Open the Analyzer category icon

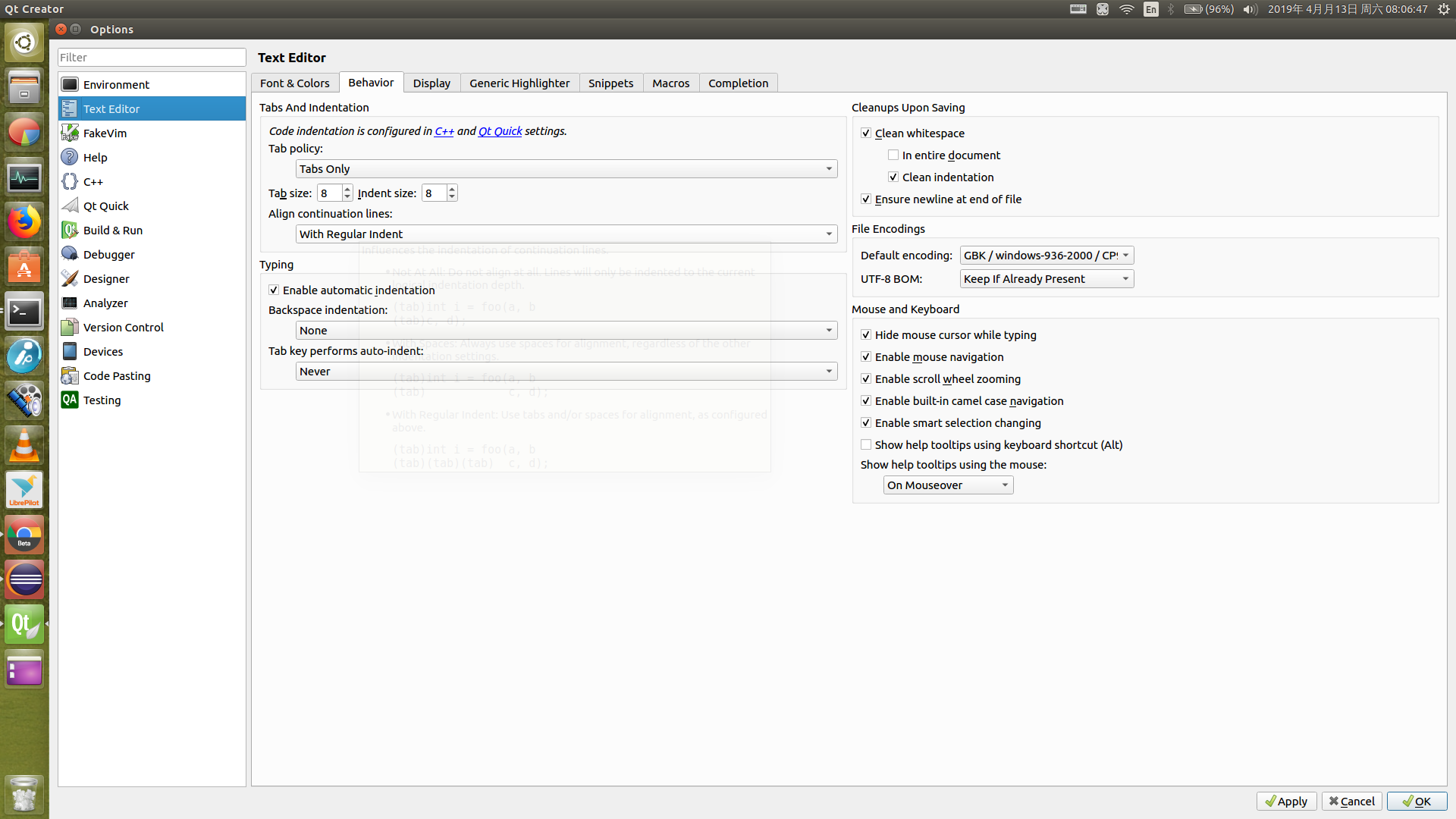(x=70, y=303)
